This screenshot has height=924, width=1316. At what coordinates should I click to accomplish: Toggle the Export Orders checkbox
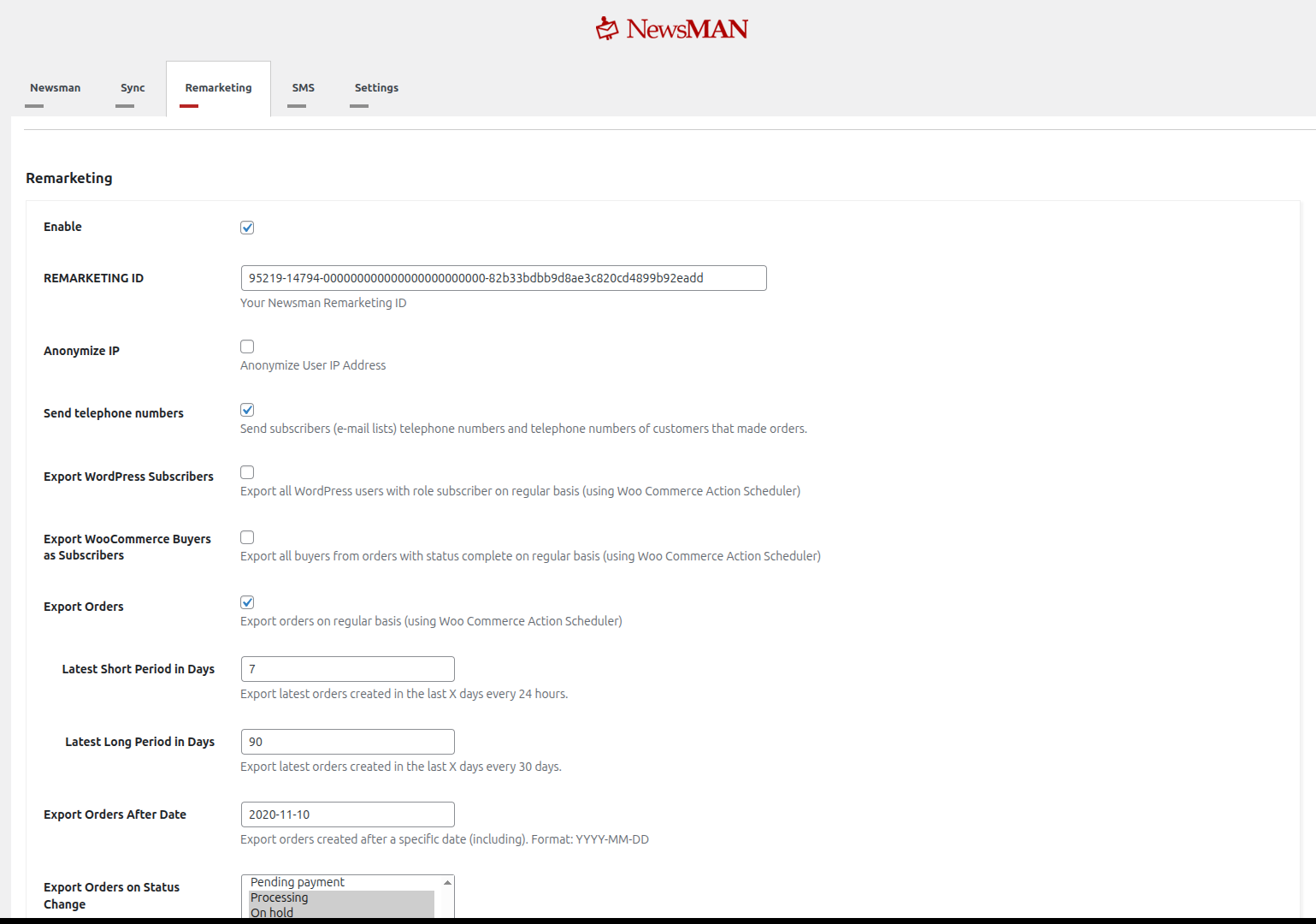[x=247, y=602]
